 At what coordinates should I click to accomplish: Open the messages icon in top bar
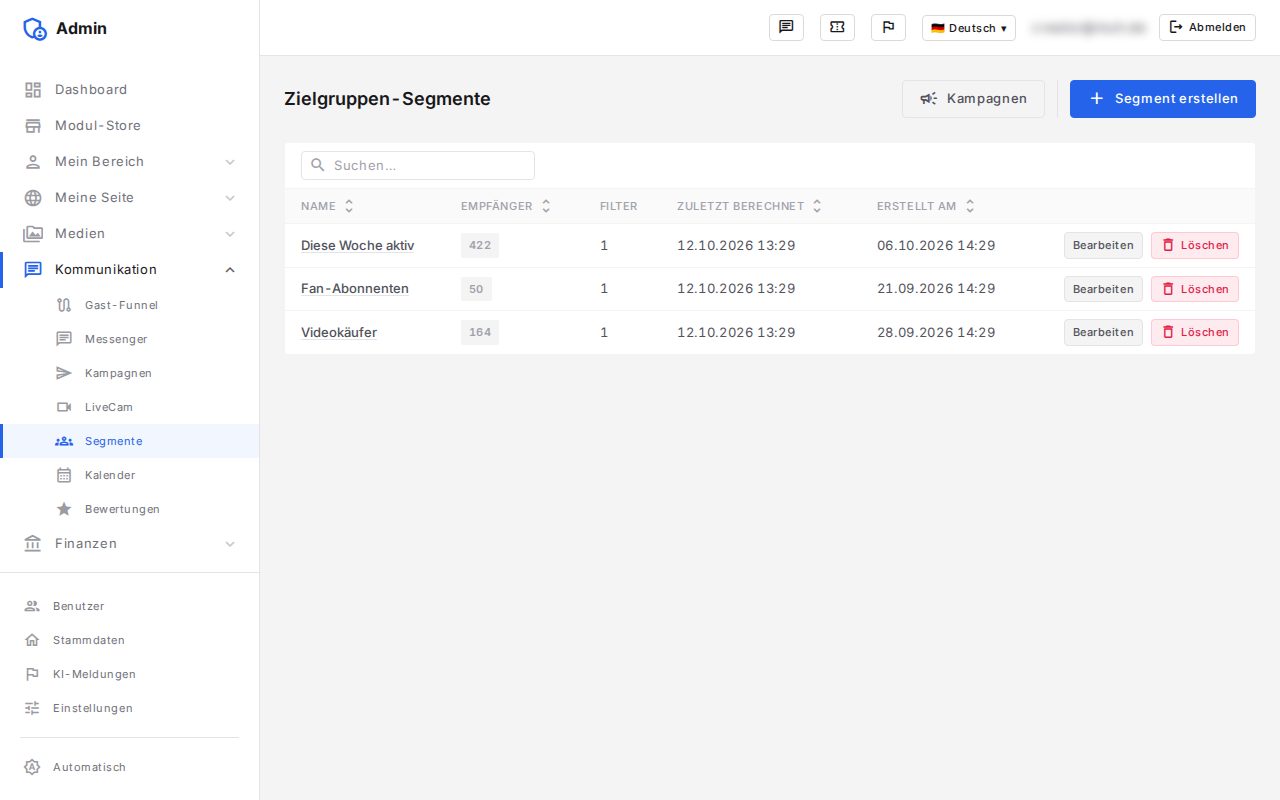pos(786,27)
